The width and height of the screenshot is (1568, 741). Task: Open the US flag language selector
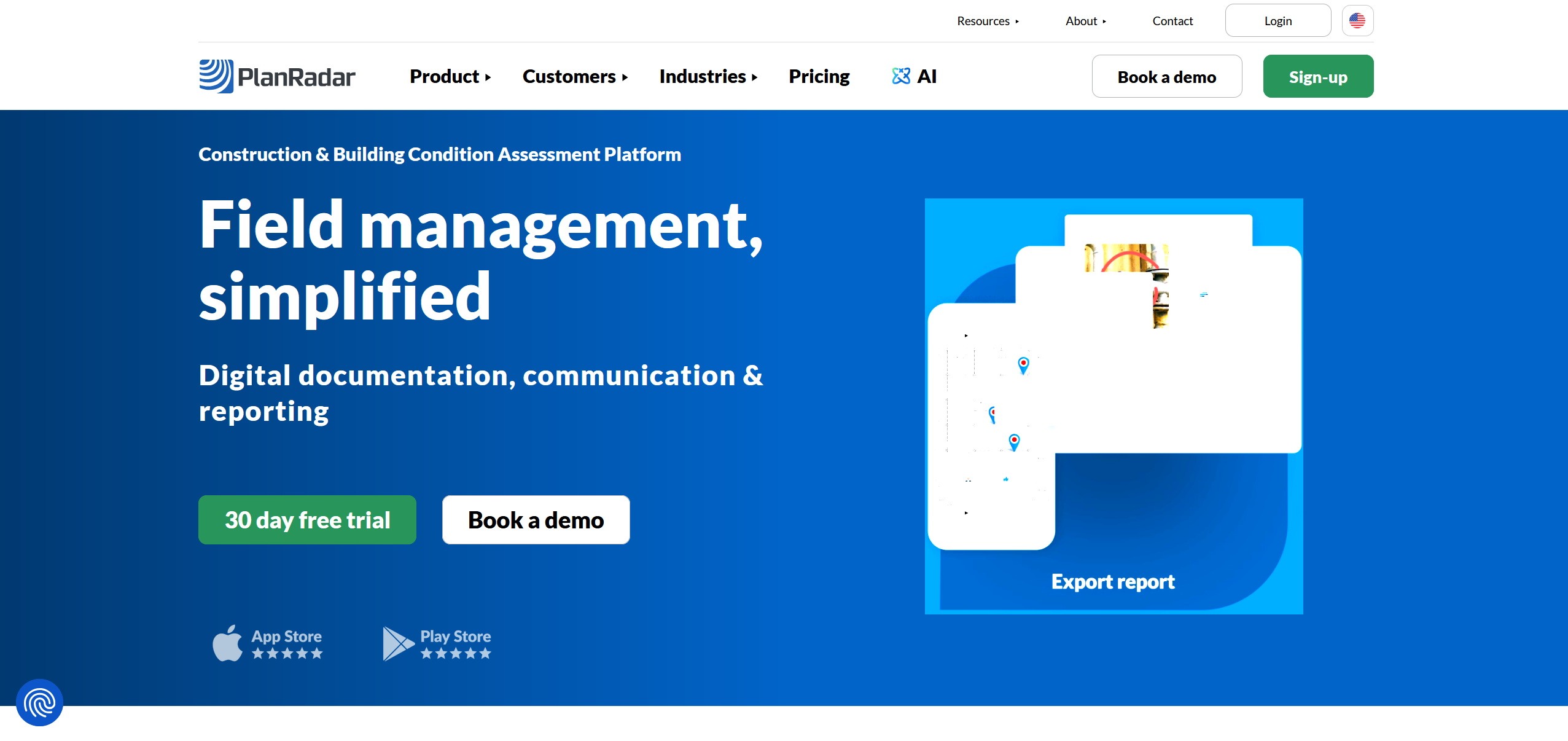[1357, 21]
